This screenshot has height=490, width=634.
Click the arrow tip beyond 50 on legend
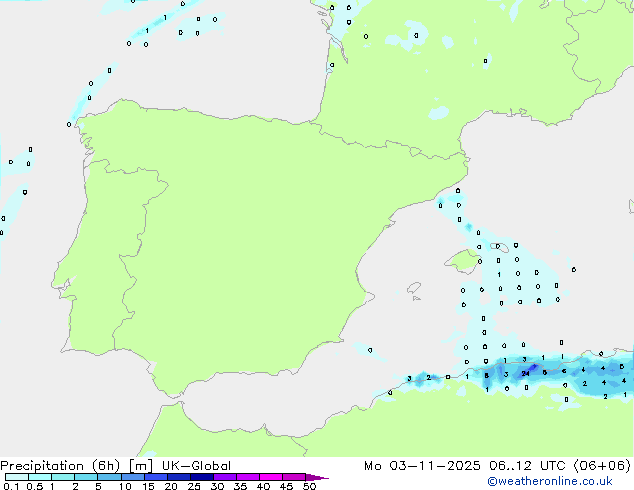tap(319, 477)
